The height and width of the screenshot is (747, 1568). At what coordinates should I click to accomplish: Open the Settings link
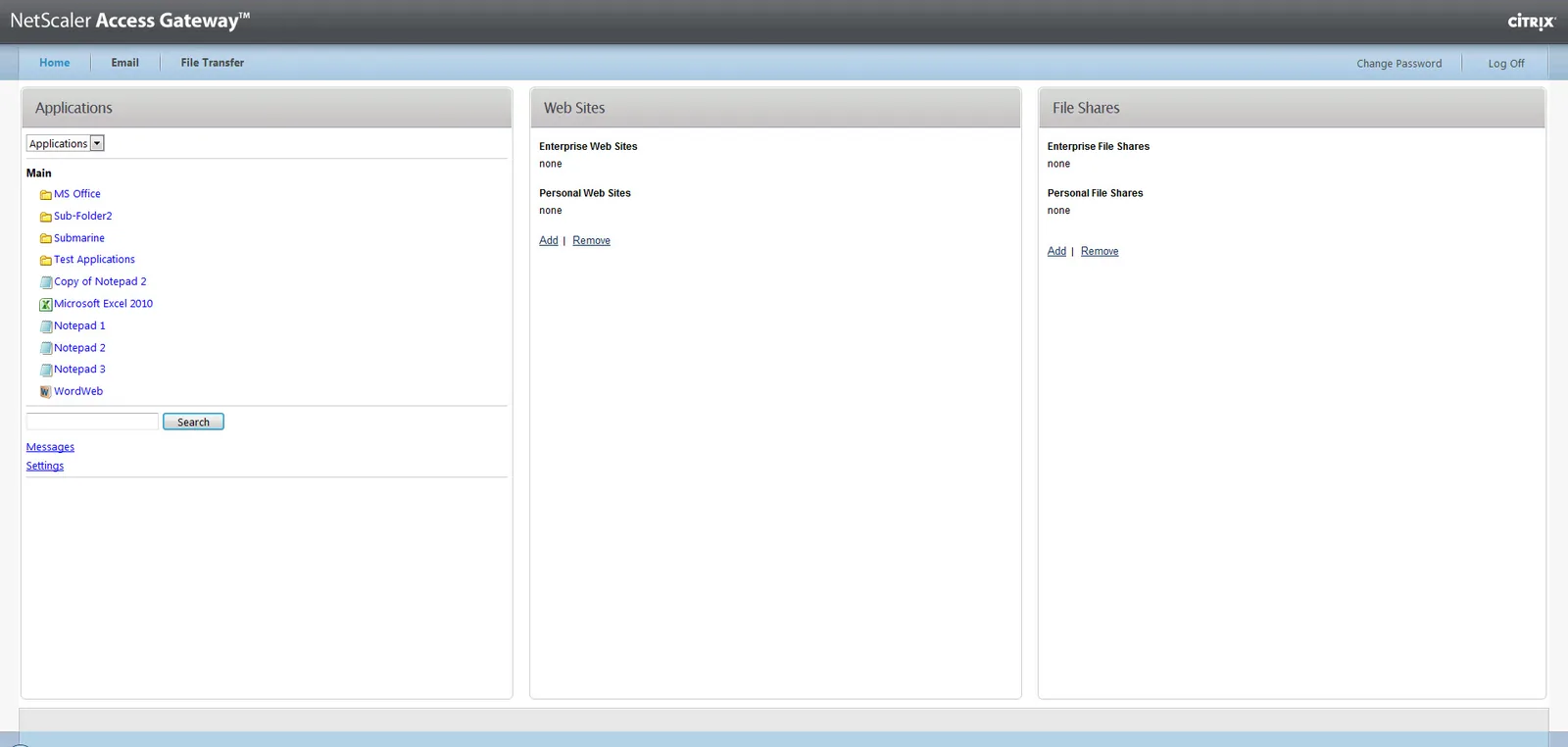[x=45, y=466]
